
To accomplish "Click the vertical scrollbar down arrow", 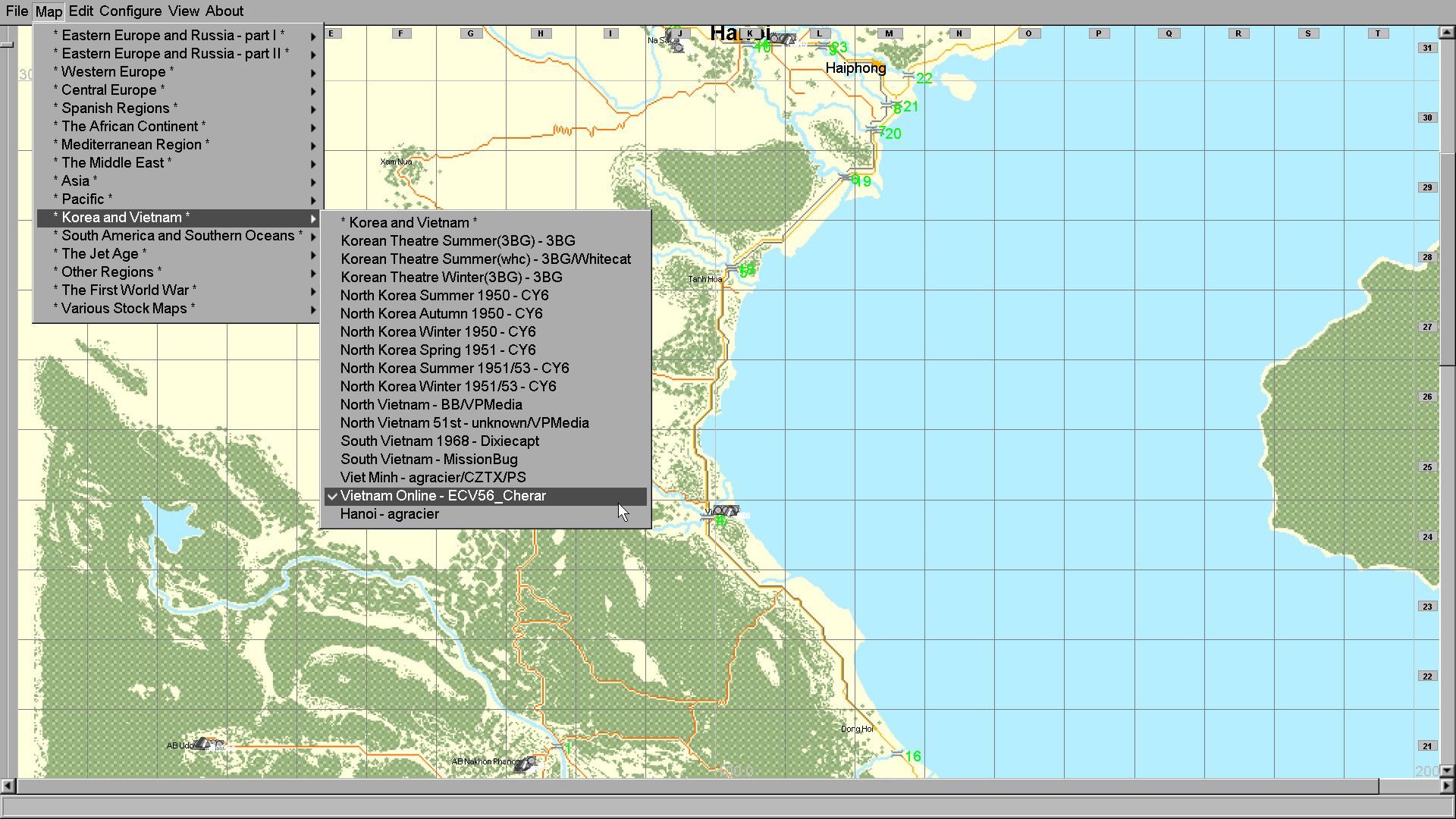I will (x=1447, y=770).
